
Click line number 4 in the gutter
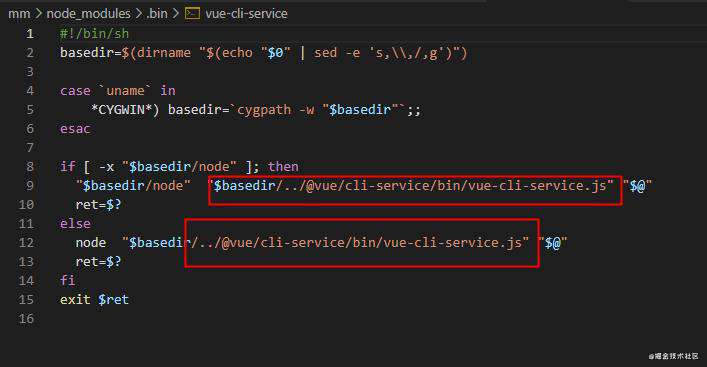(30, 91)
